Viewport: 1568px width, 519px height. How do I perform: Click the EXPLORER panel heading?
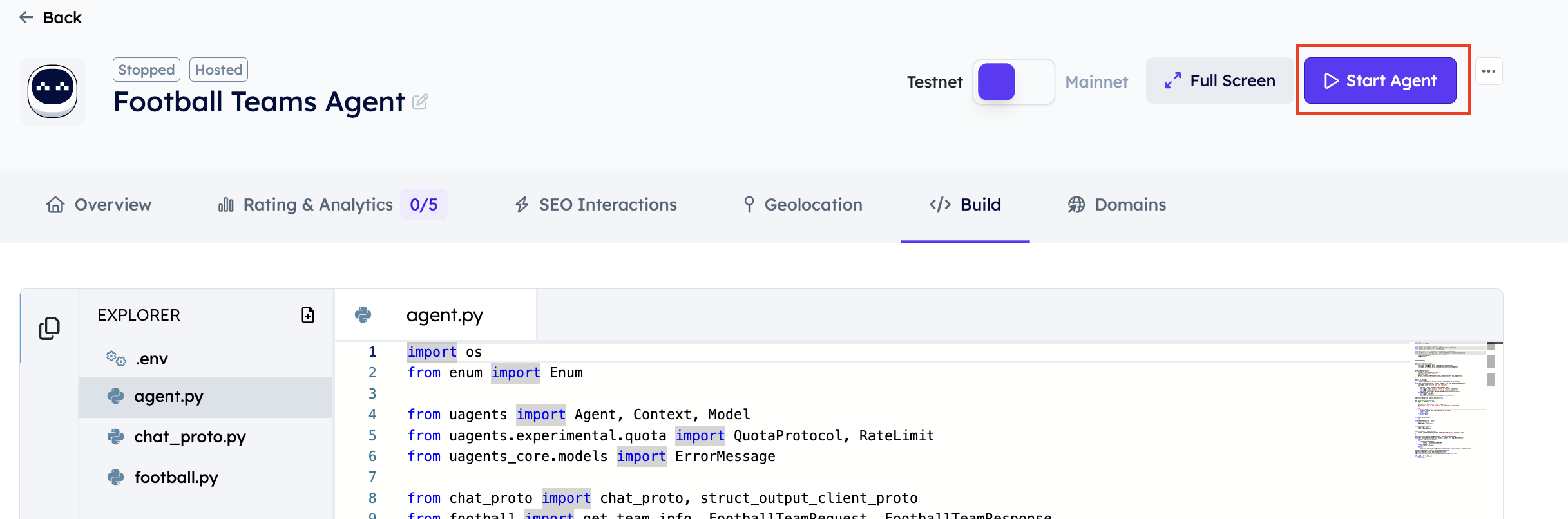point(139,315)
